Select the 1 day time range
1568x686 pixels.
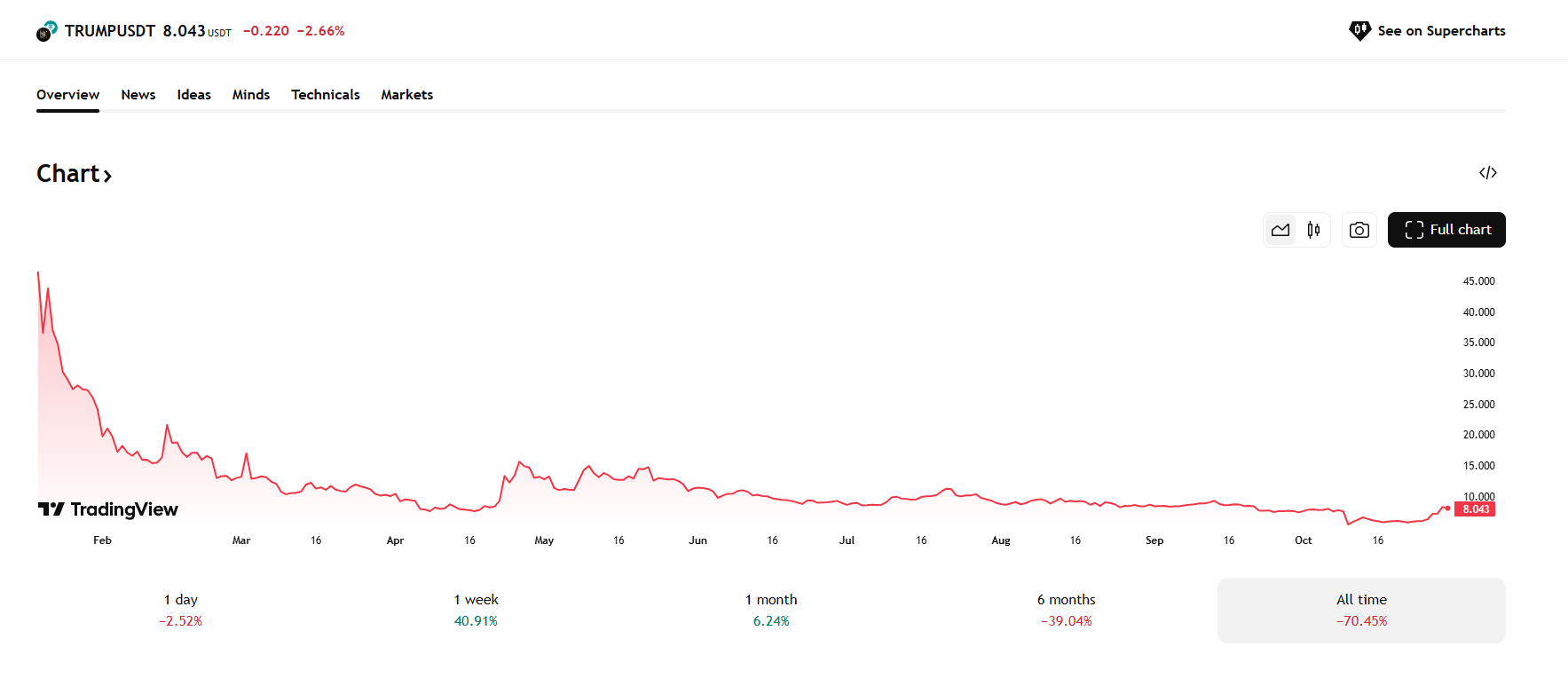click(x=181, y=611)
